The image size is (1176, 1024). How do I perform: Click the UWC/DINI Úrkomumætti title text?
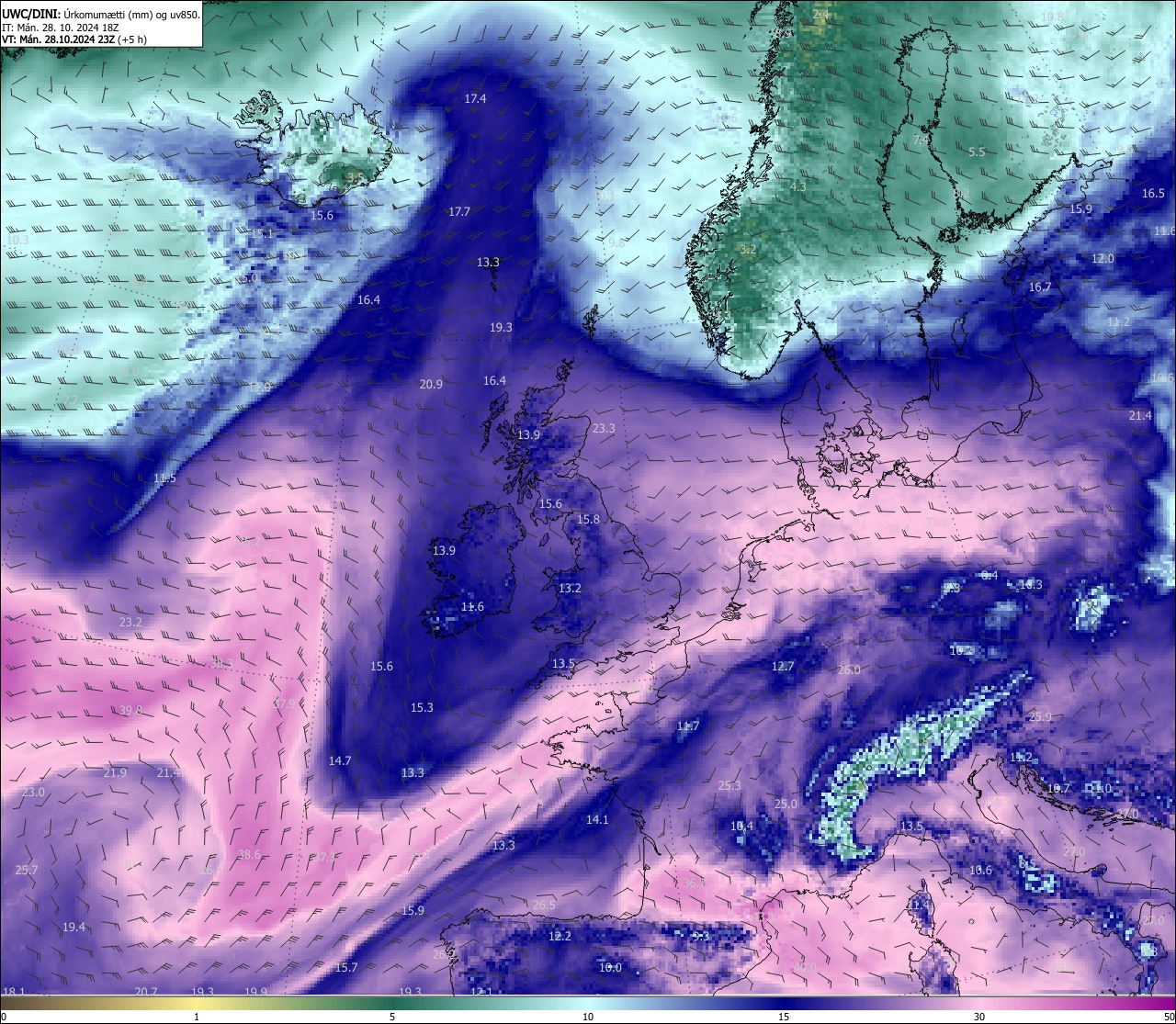point(101,15)
